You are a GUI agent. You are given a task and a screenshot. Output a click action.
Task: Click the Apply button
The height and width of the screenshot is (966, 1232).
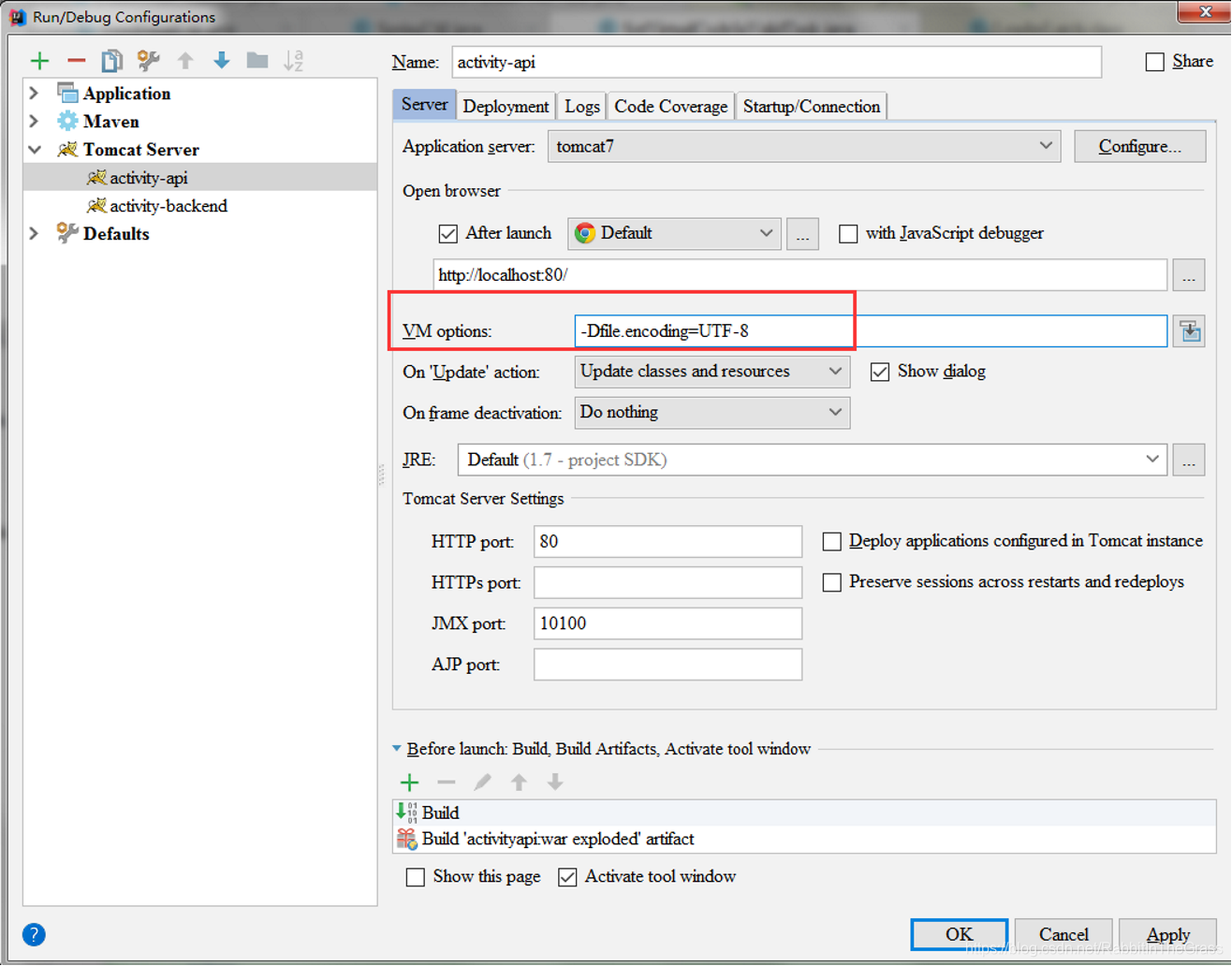click(1168, 934)
